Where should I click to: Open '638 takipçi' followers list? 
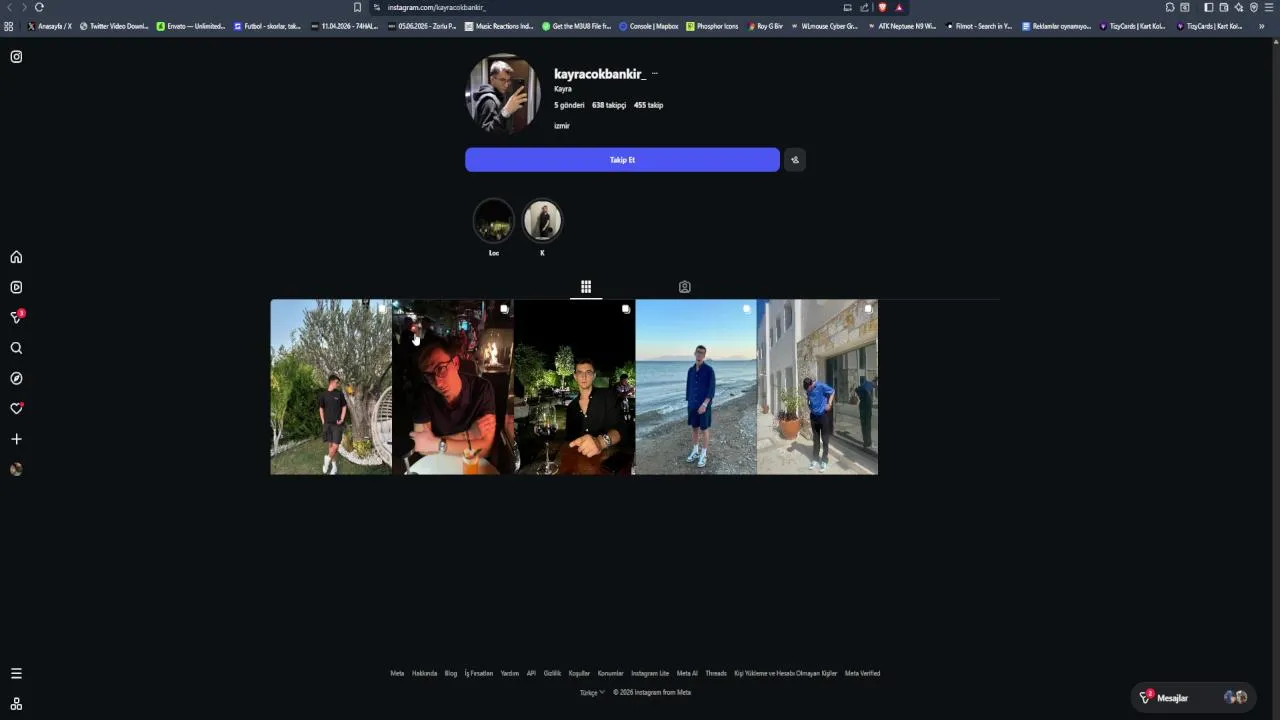pos(609,105)
